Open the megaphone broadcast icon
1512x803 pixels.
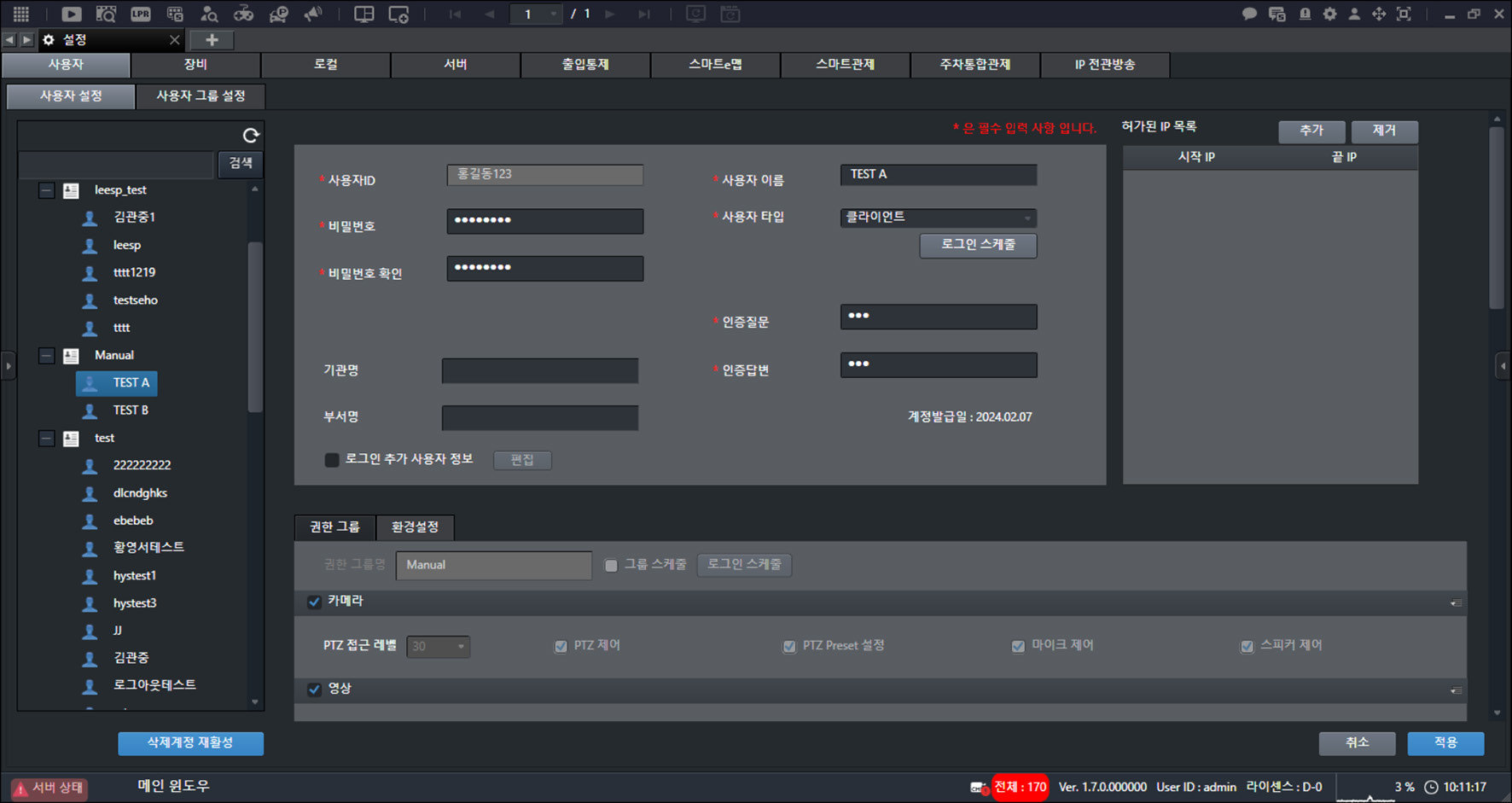(x=313, y=14)
